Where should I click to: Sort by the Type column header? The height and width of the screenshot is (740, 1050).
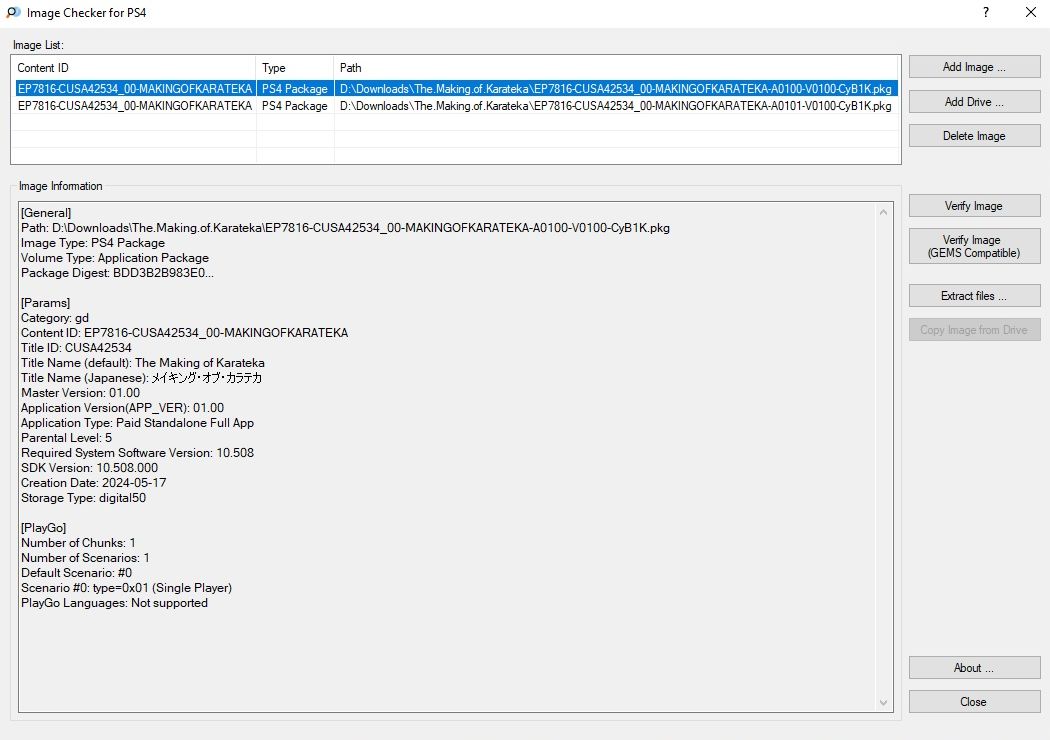[x=295, y=68]
